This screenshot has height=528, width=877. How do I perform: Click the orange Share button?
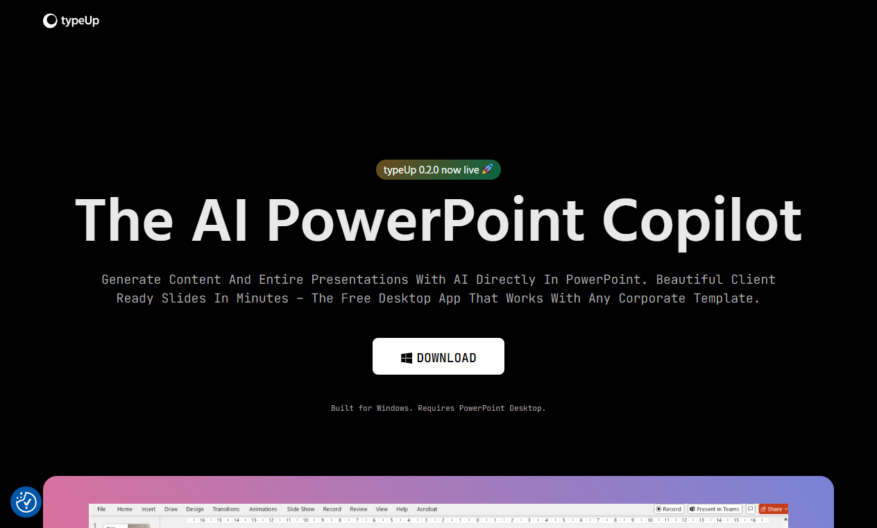click(x=774, y=509)
